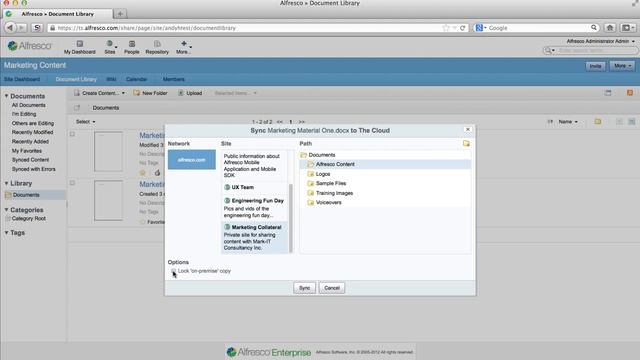
Task: Click the new folder icon beside Path
Action: coord(466,144)
